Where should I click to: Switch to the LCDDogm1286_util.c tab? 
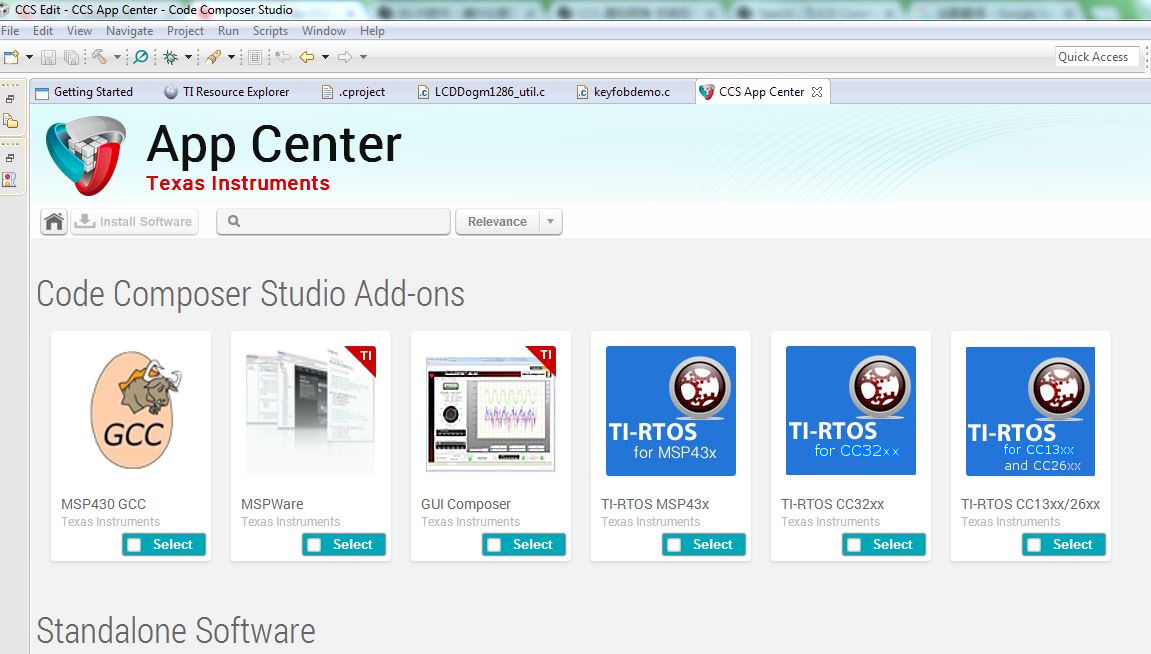[482, 92]
